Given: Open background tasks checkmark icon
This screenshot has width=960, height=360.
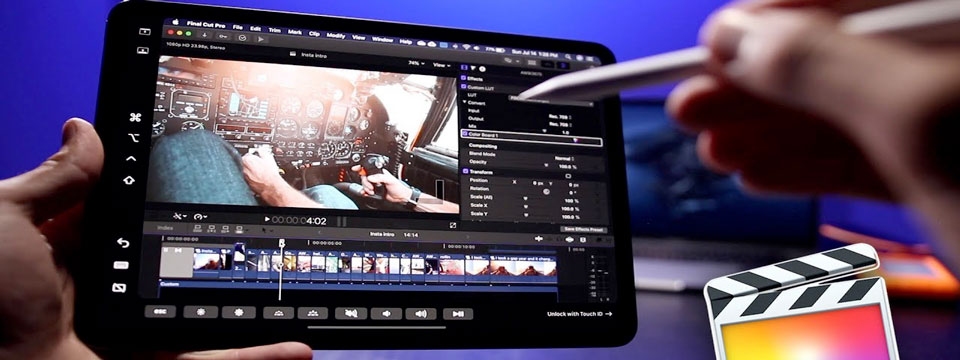Looking at the screenshot, I should [242, 37].
